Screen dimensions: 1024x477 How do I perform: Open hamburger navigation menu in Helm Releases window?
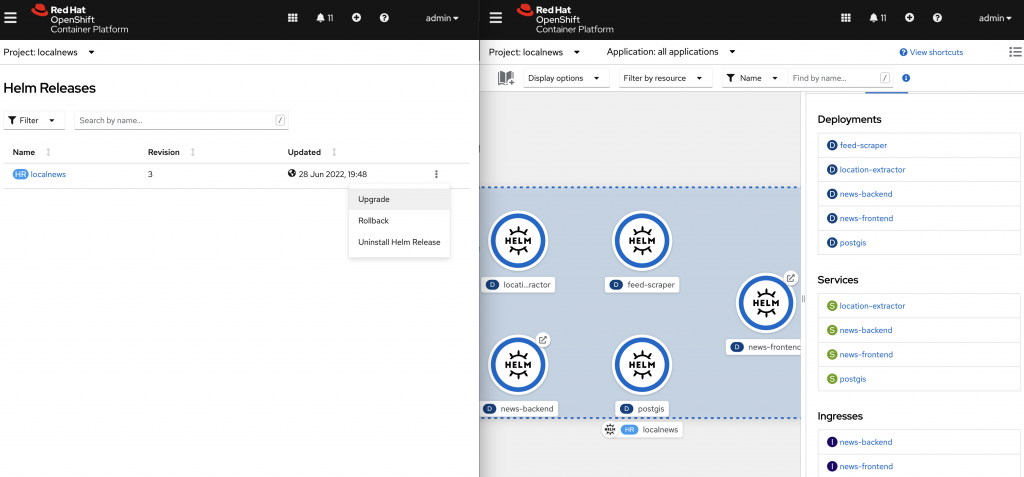[10, 18]
